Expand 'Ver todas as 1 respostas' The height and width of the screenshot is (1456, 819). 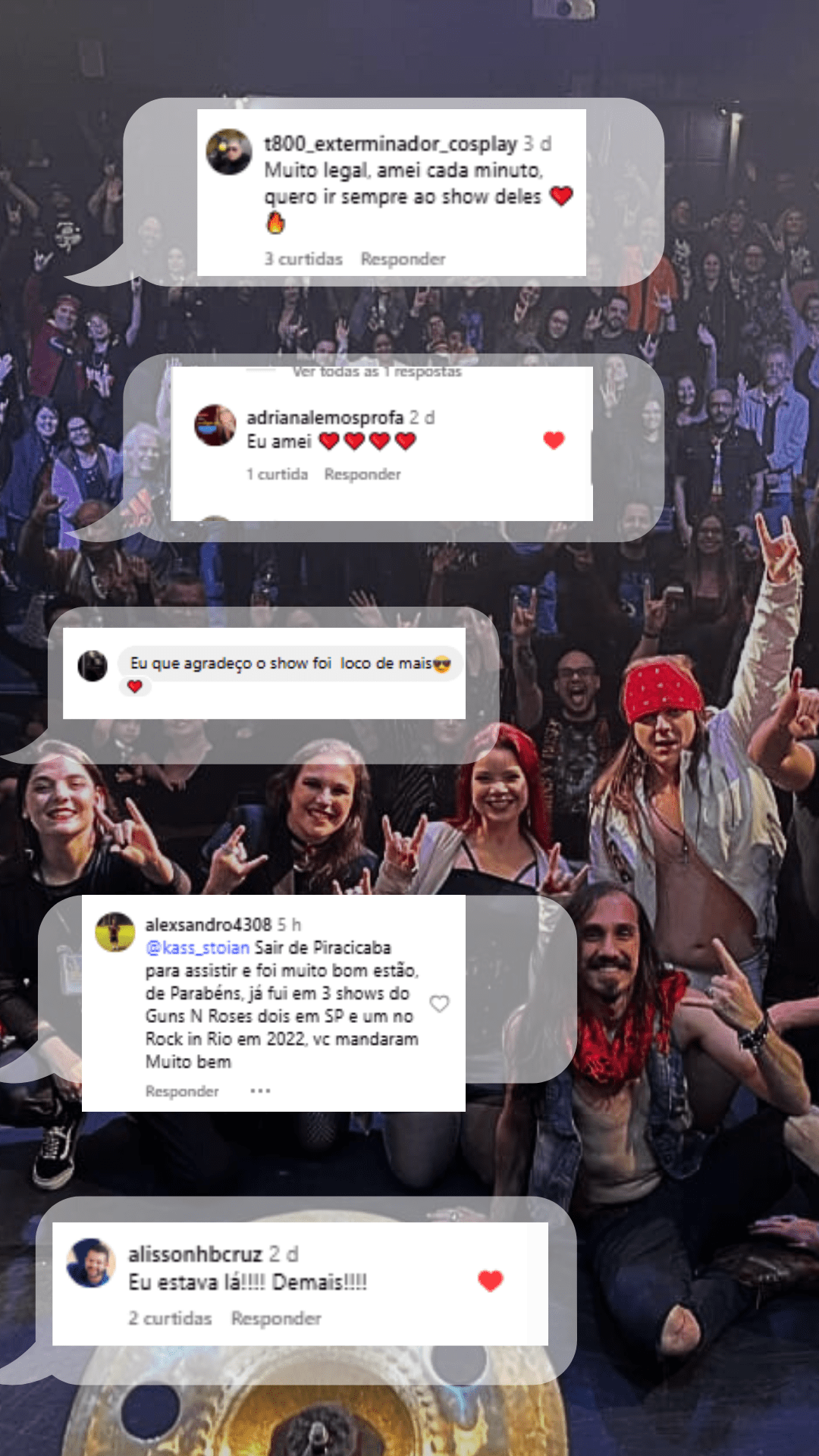tap(377, 372)
